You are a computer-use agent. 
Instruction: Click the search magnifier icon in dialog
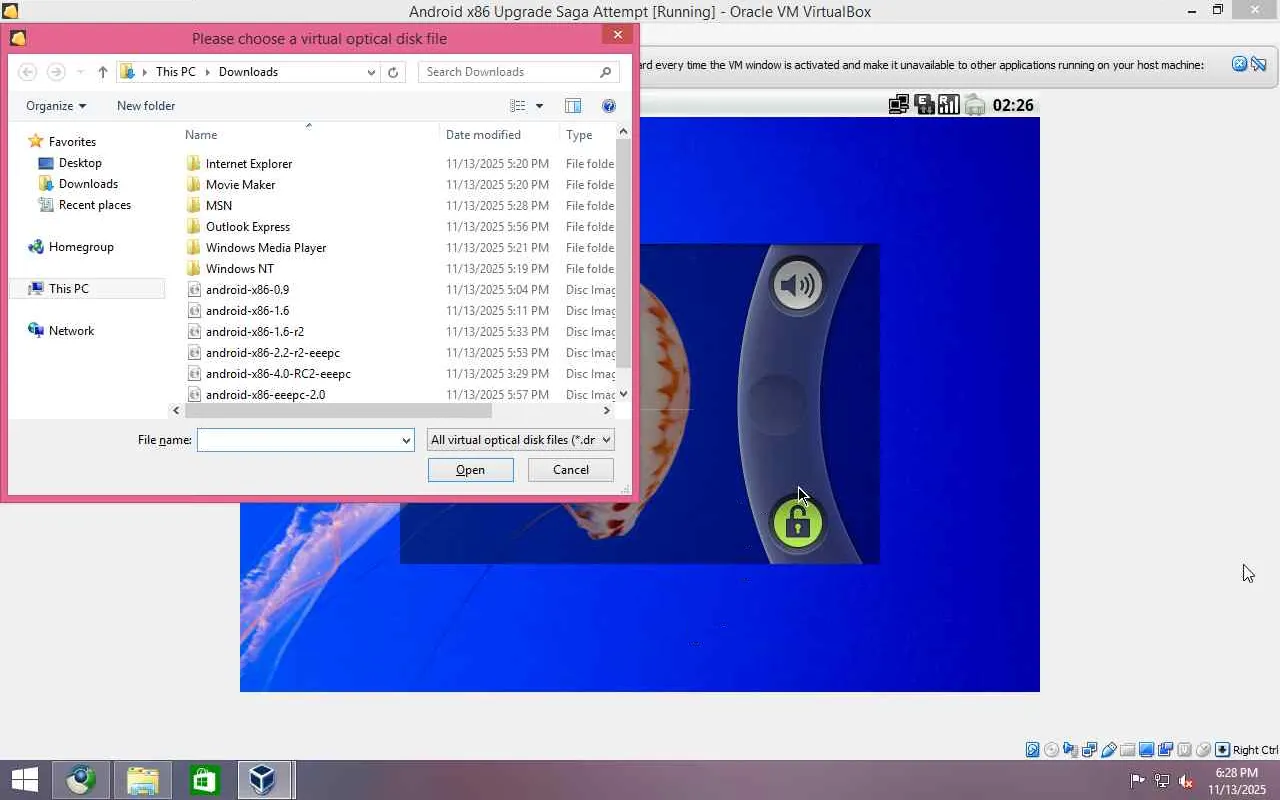[x=606, y=72]
